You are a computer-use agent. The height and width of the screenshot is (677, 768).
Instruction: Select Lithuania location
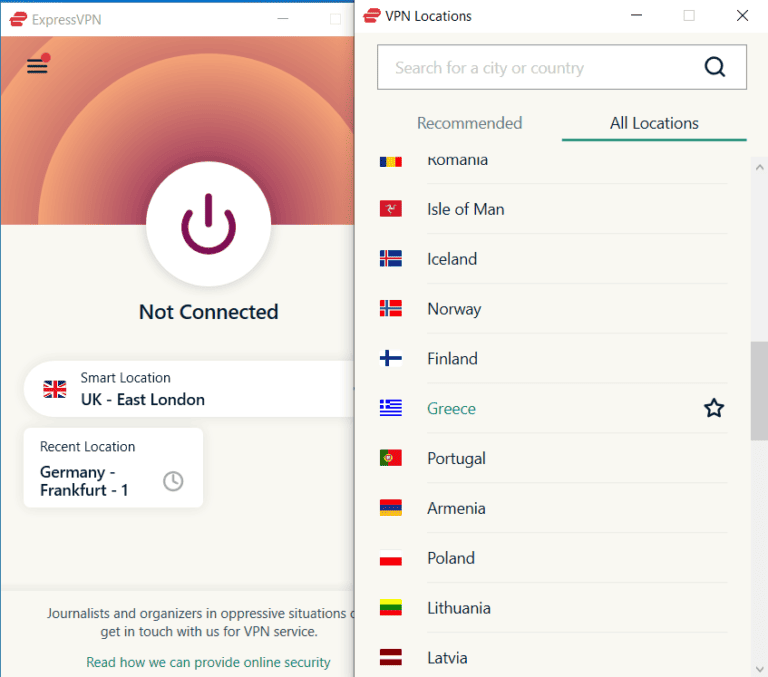(x=553, y=608)
